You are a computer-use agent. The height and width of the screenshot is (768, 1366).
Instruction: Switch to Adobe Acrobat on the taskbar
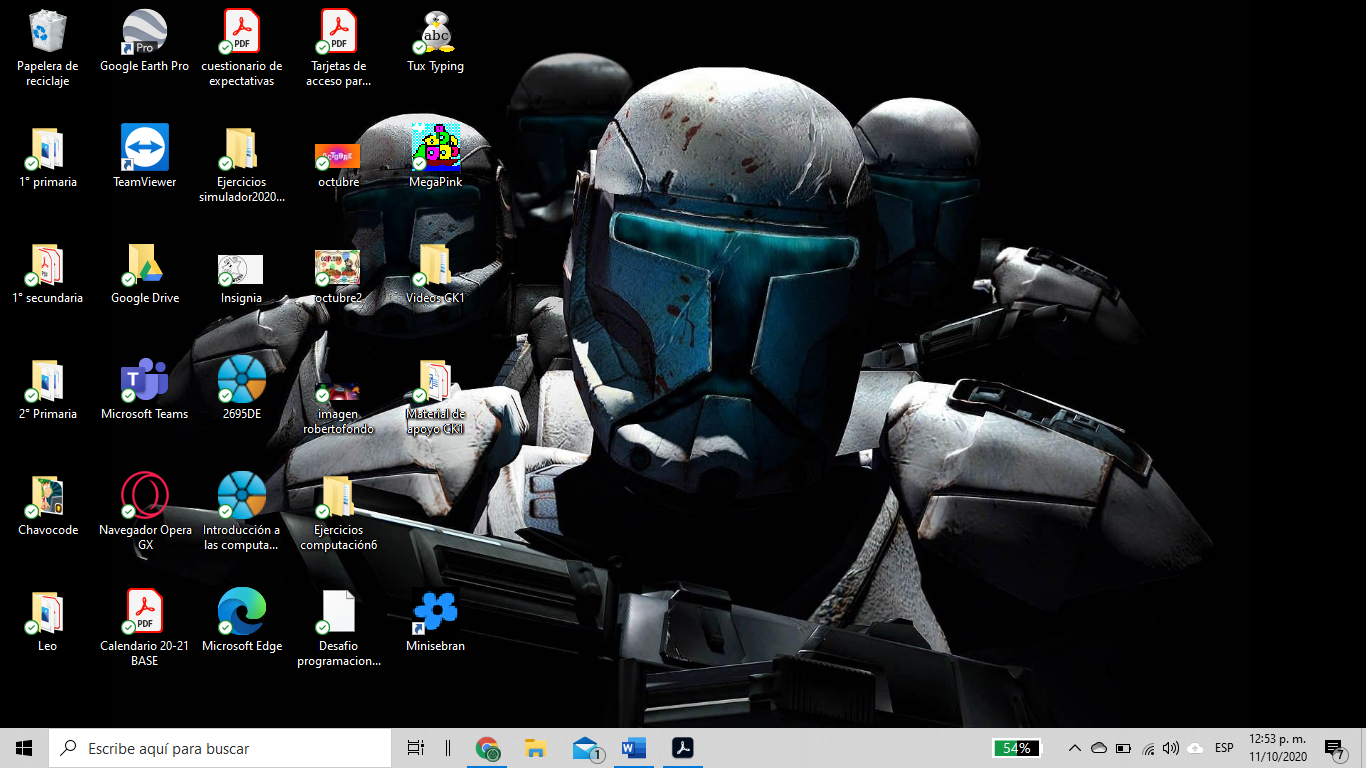click(682, 748)
